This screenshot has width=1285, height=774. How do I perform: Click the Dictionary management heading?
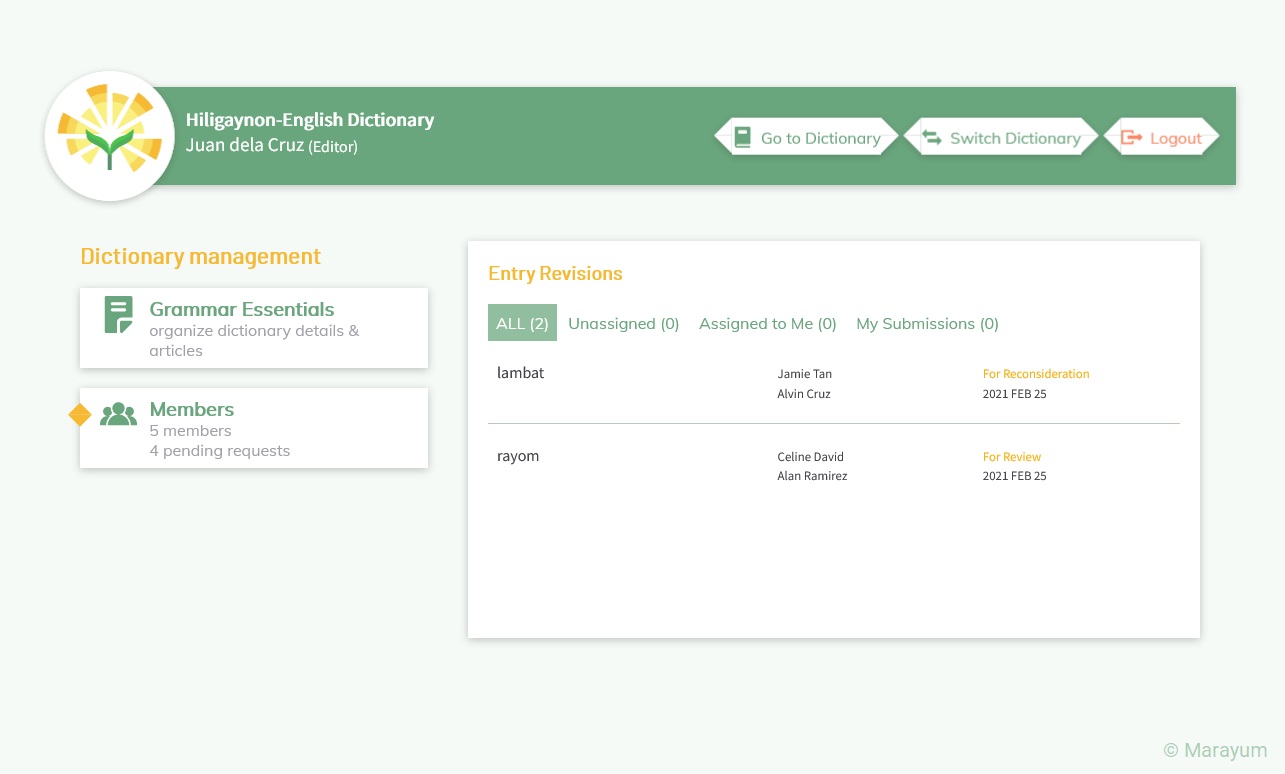201,257
